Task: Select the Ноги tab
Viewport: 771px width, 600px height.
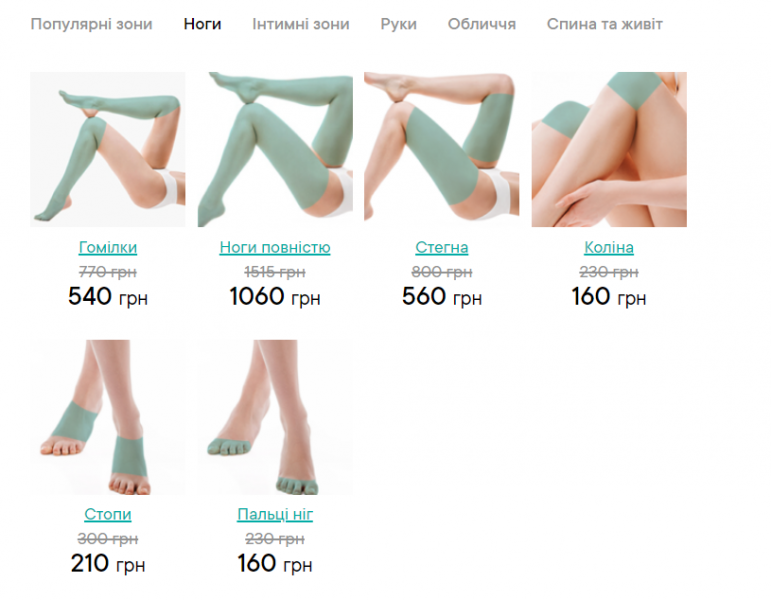Action: click(203, 24)
